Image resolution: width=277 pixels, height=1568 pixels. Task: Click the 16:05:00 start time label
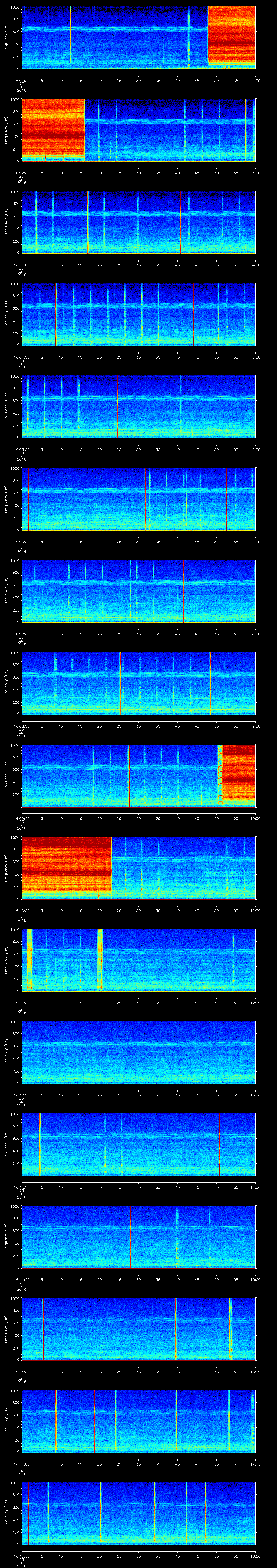[x=21, y=449]
